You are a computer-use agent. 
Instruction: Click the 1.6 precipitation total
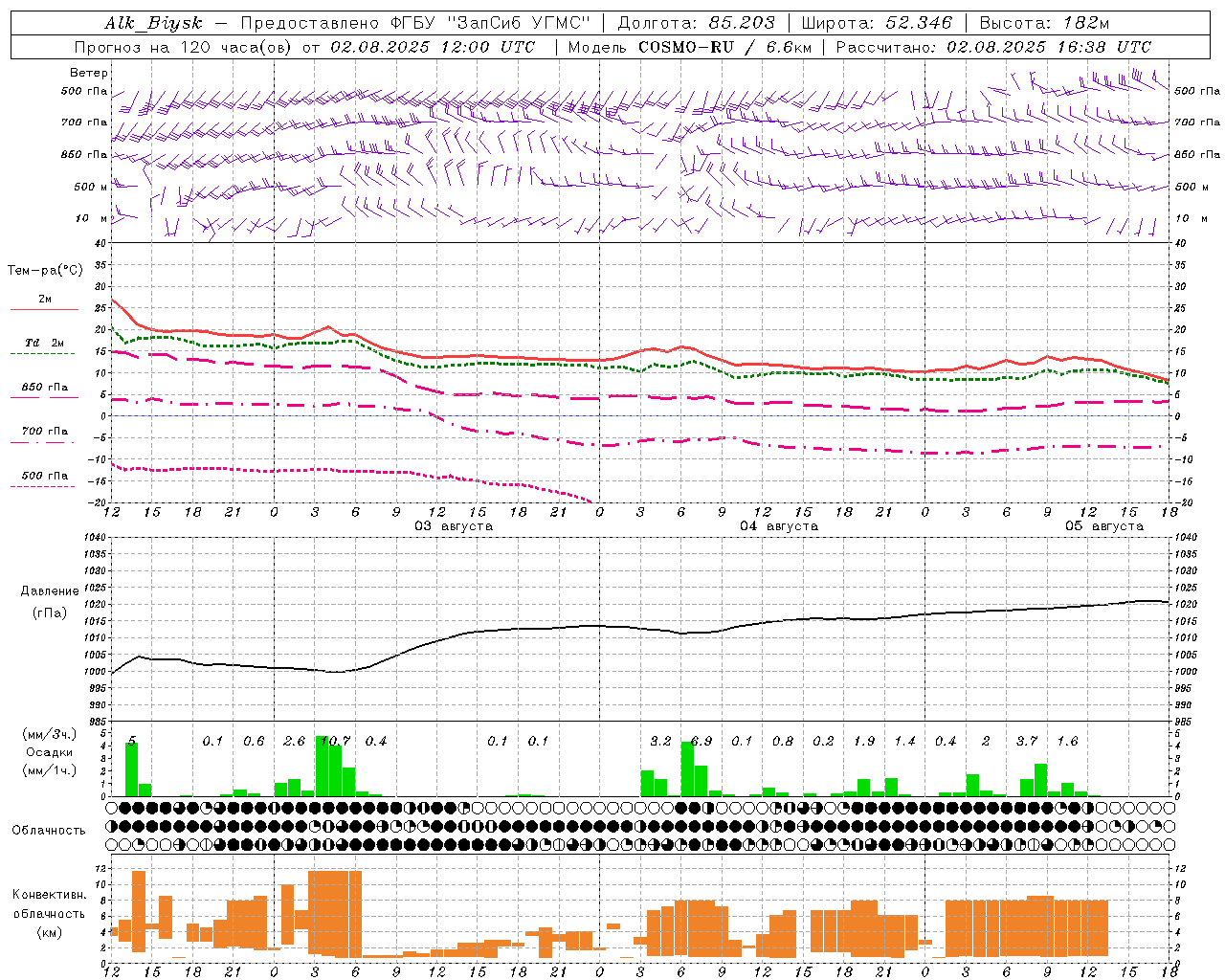point(1067,742)
